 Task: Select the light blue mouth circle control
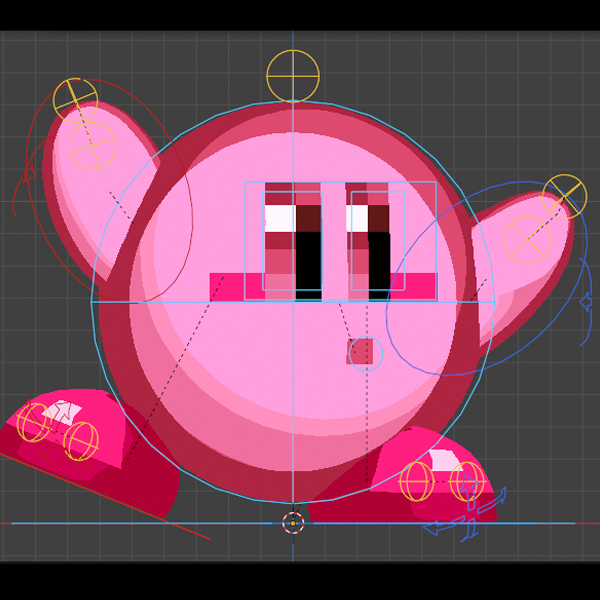click(366, 354)
